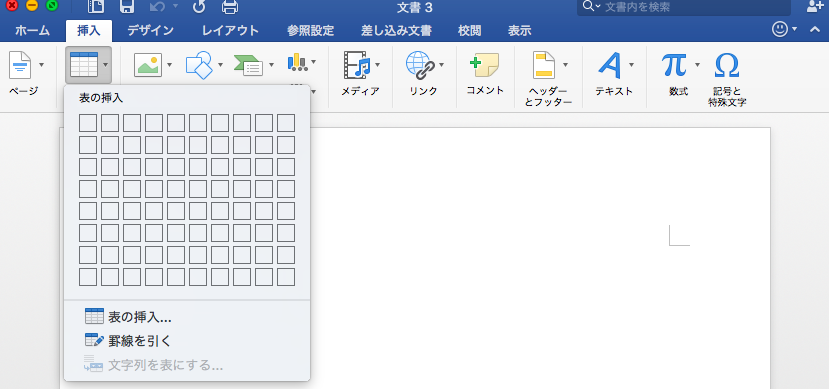This screenshot has width=829, height=389.
Task: Select the bottom-right table grid cell
Action: [x=286, y=277]
